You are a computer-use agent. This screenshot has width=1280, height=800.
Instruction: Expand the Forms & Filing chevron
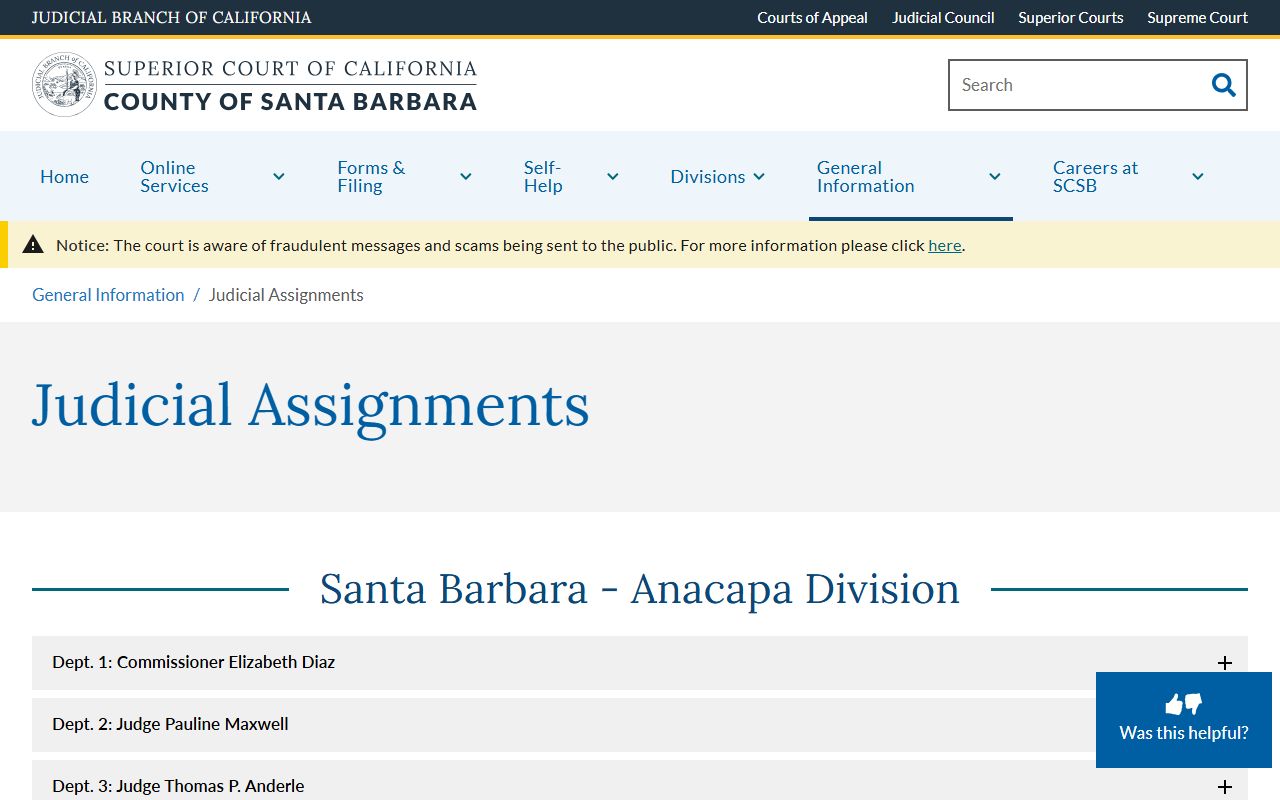pos(466,177)
